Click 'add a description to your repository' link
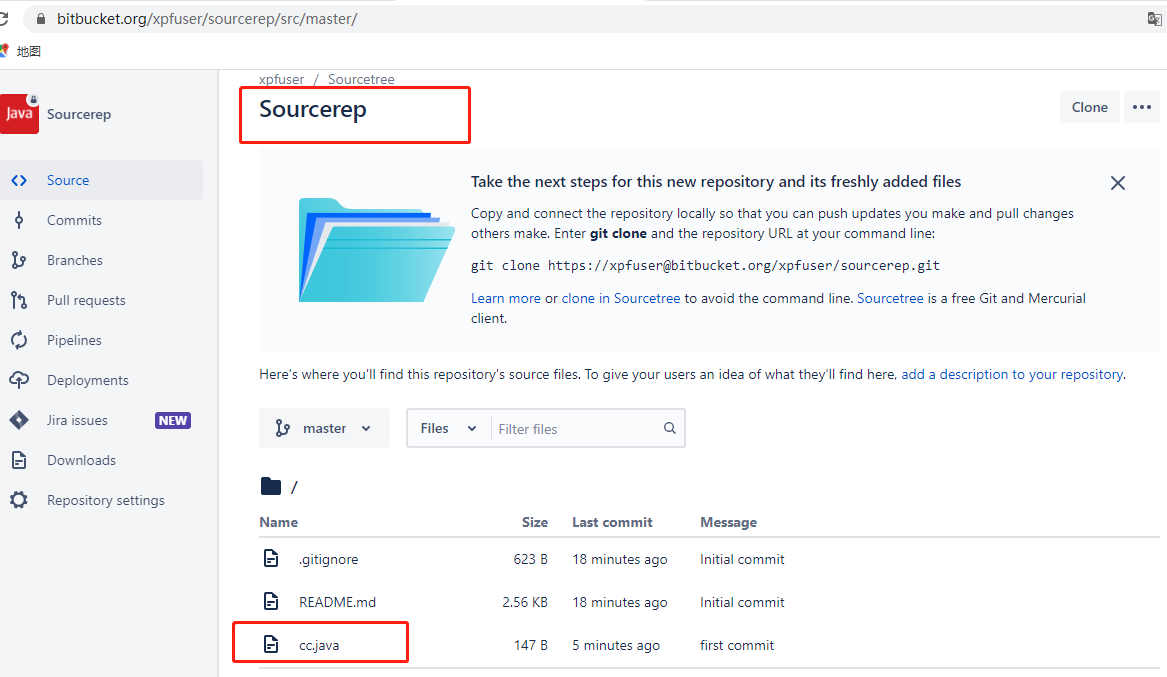Viewport: 1167px width, 677px height. tap(1012, 374)
